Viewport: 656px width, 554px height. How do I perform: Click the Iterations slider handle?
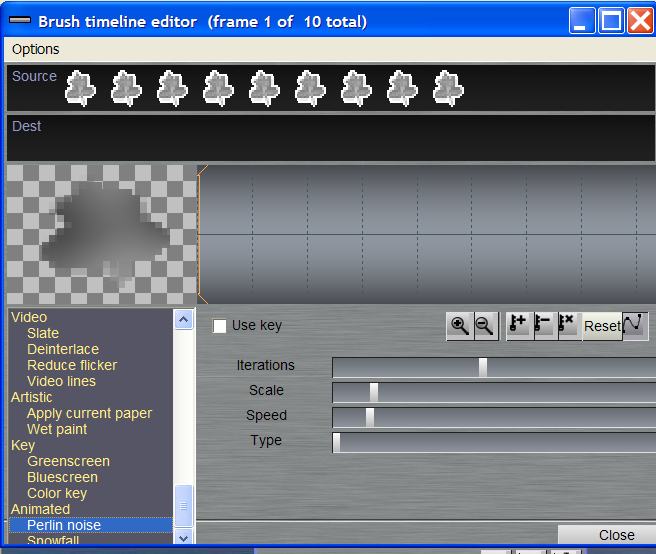482,367
